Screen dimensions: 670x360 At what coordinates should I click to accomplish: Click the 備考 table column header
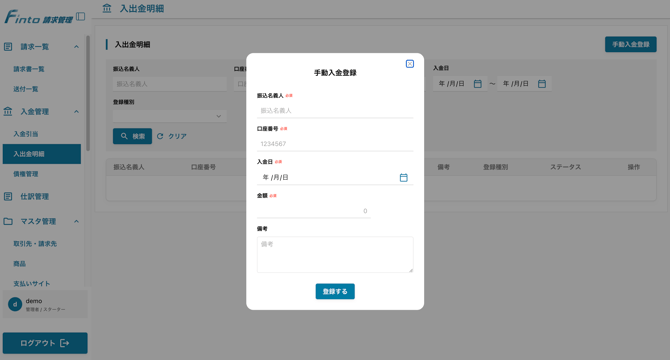444,167
